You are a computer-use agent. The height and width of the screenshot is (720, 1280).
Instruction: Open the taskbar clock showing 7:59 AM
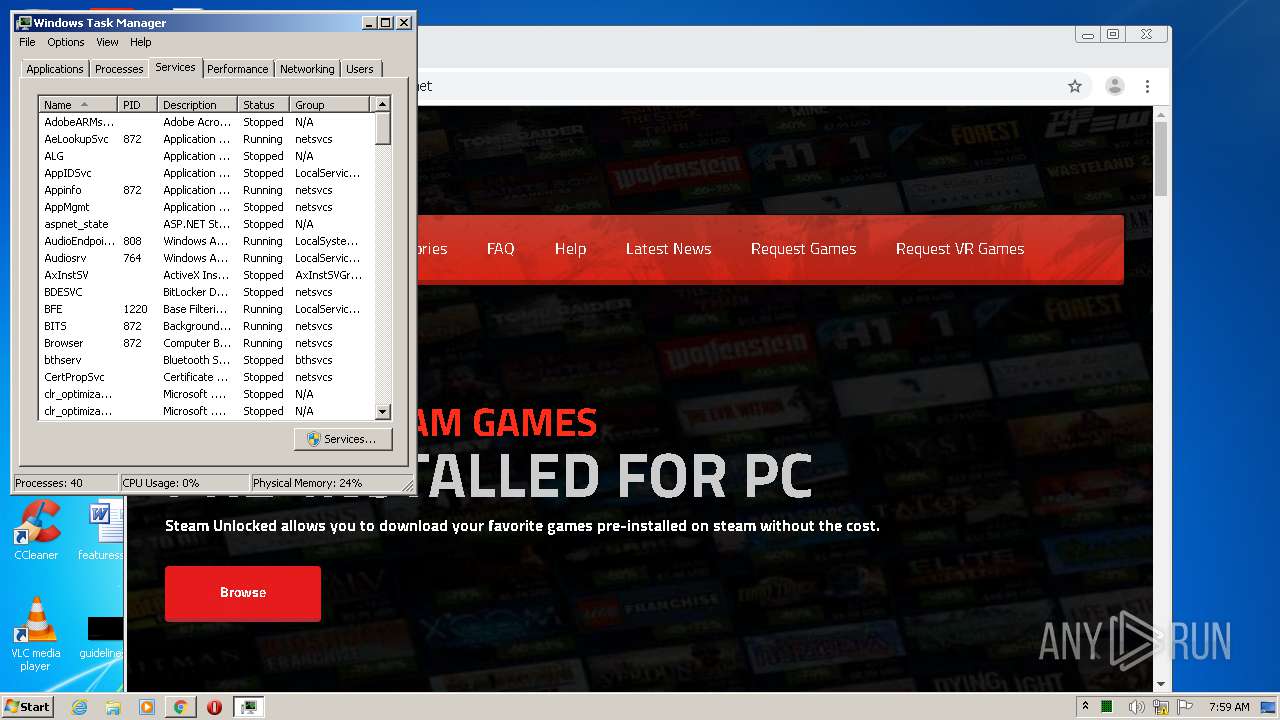[x=1229, y=707]
